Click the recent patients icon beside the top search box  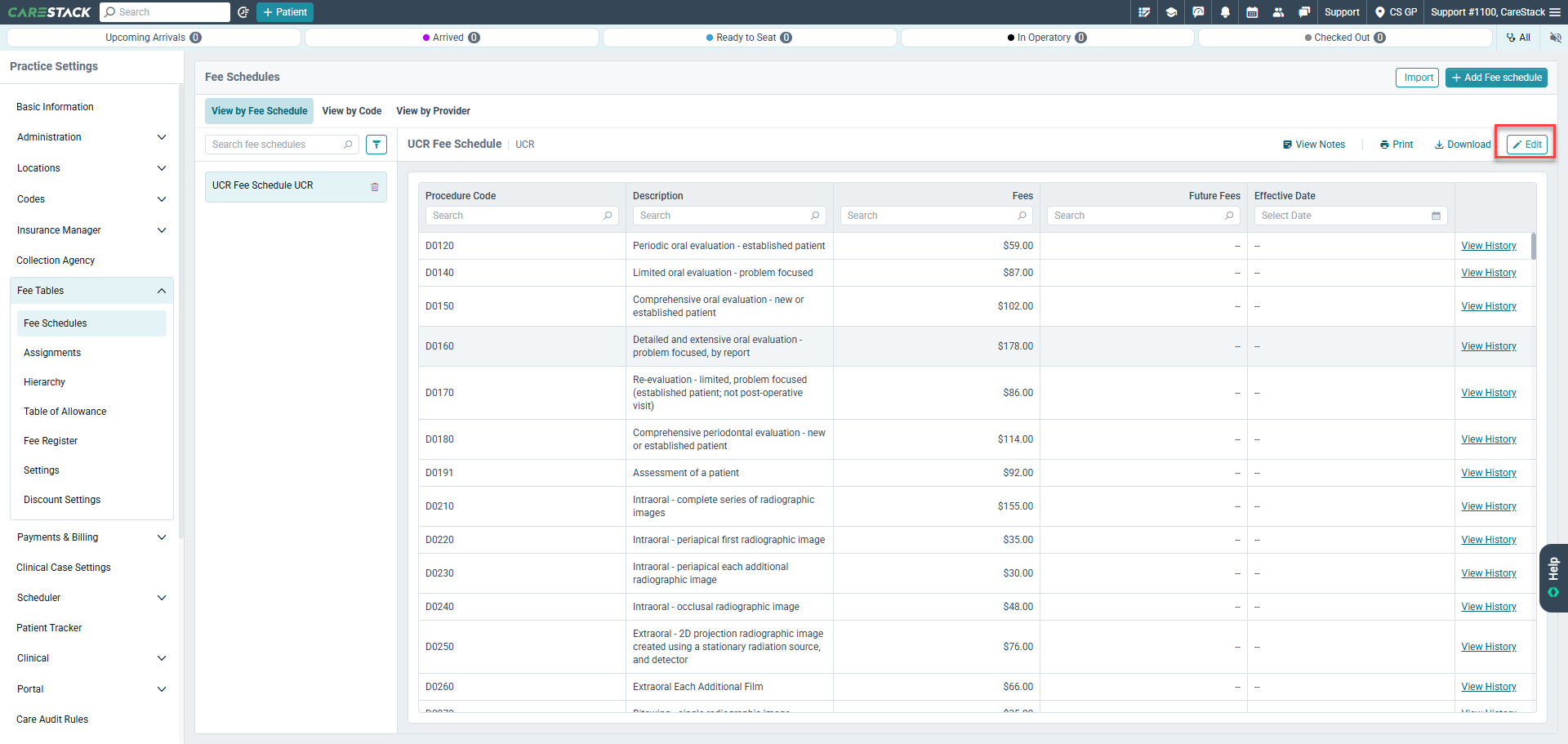243,12
